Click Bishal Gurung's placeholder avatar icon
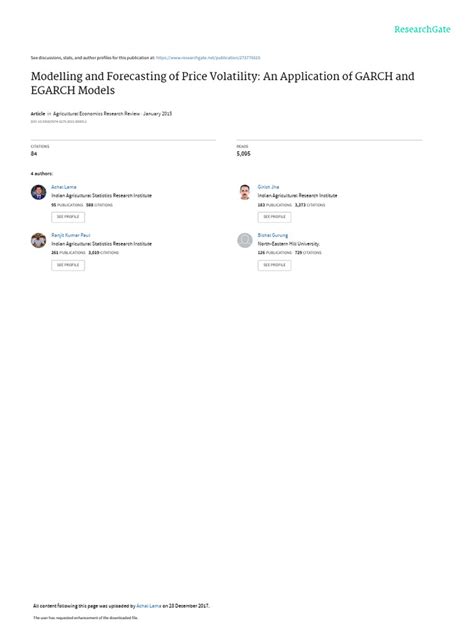This screenshot has width=474, height=632. 245,241
